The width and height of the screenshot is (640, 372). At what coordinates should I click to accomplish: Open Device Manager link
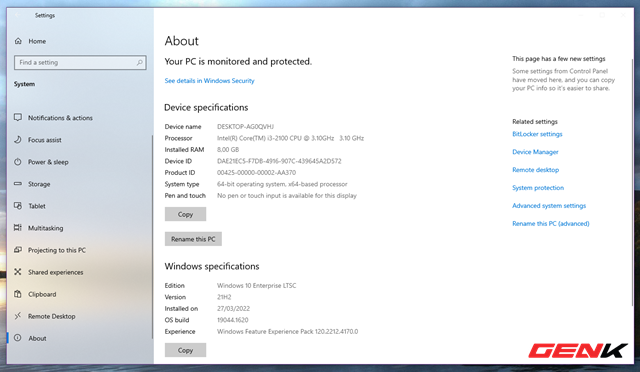click(x=535, y=152)
